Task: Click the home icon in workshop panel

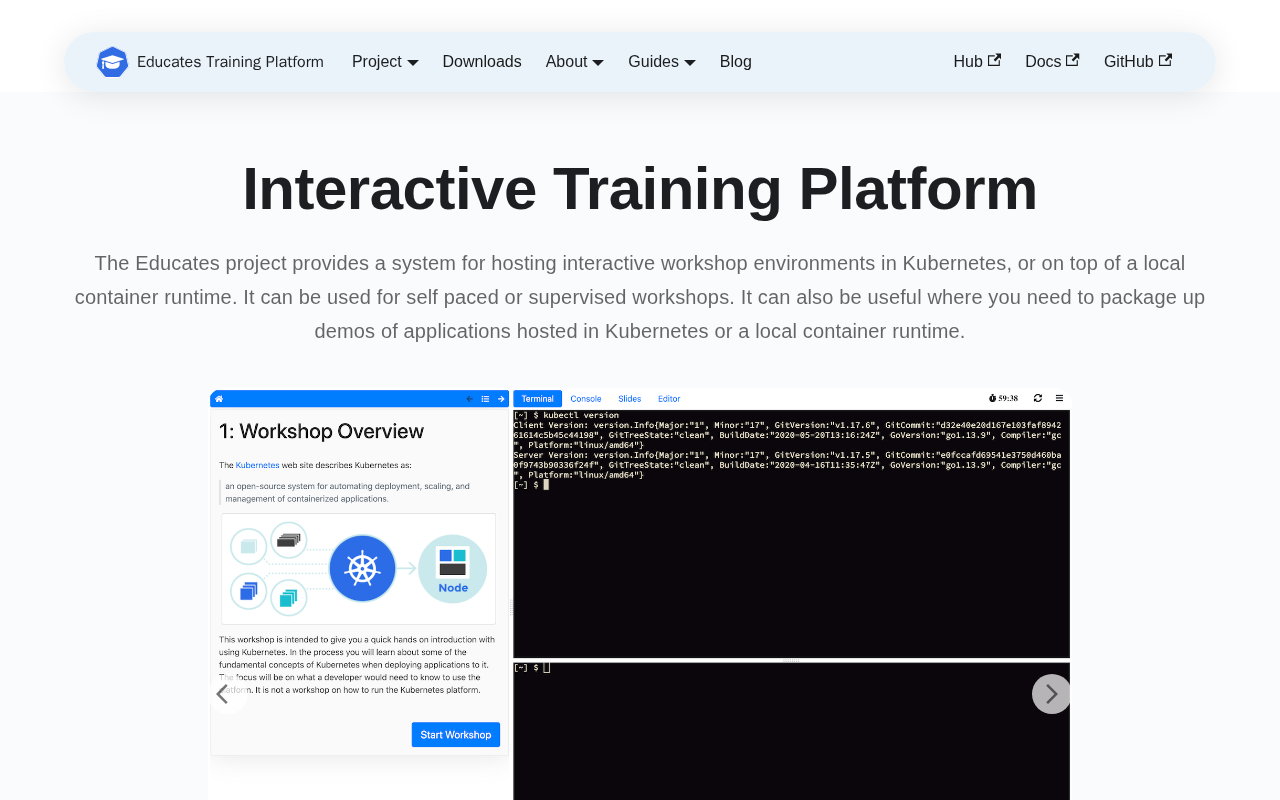Action: pos(219,399)
